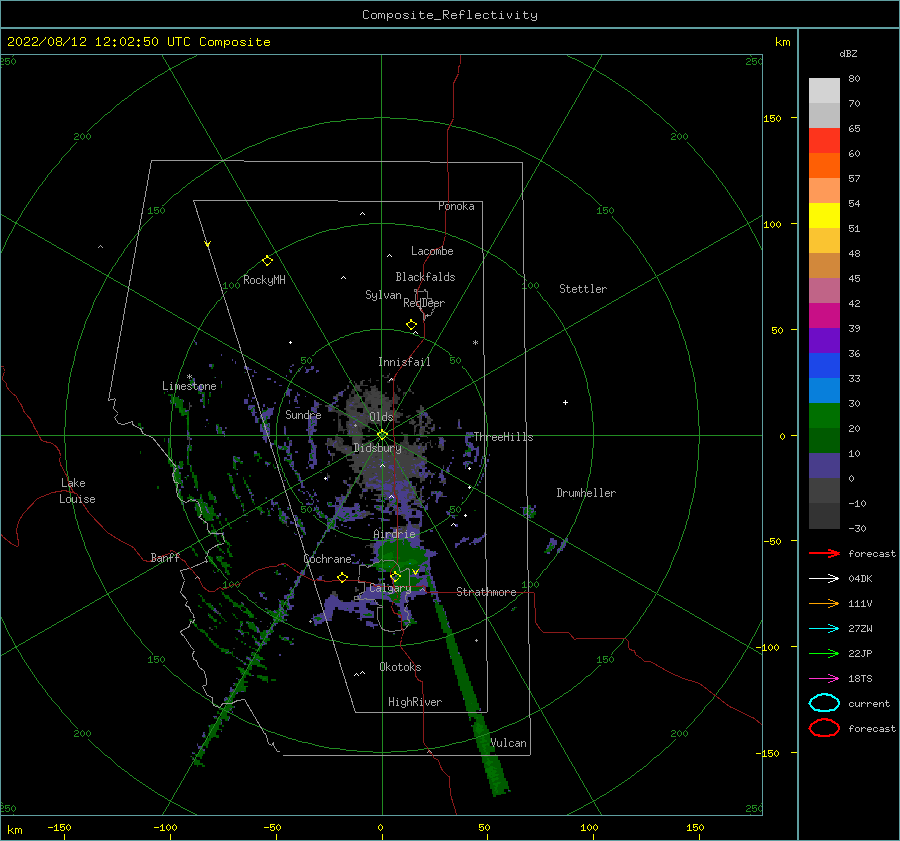The height and width of the screenshot is (841, 900).
Task: Click the white plus marker below Stettler
Action: [x=565, y=402]
